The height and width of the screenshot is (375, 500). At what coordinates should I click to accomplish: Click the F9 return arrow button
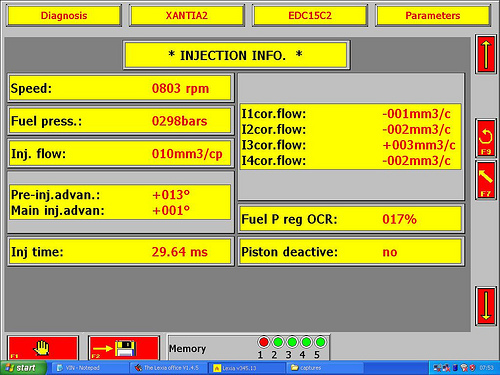[x=486, y=138]
